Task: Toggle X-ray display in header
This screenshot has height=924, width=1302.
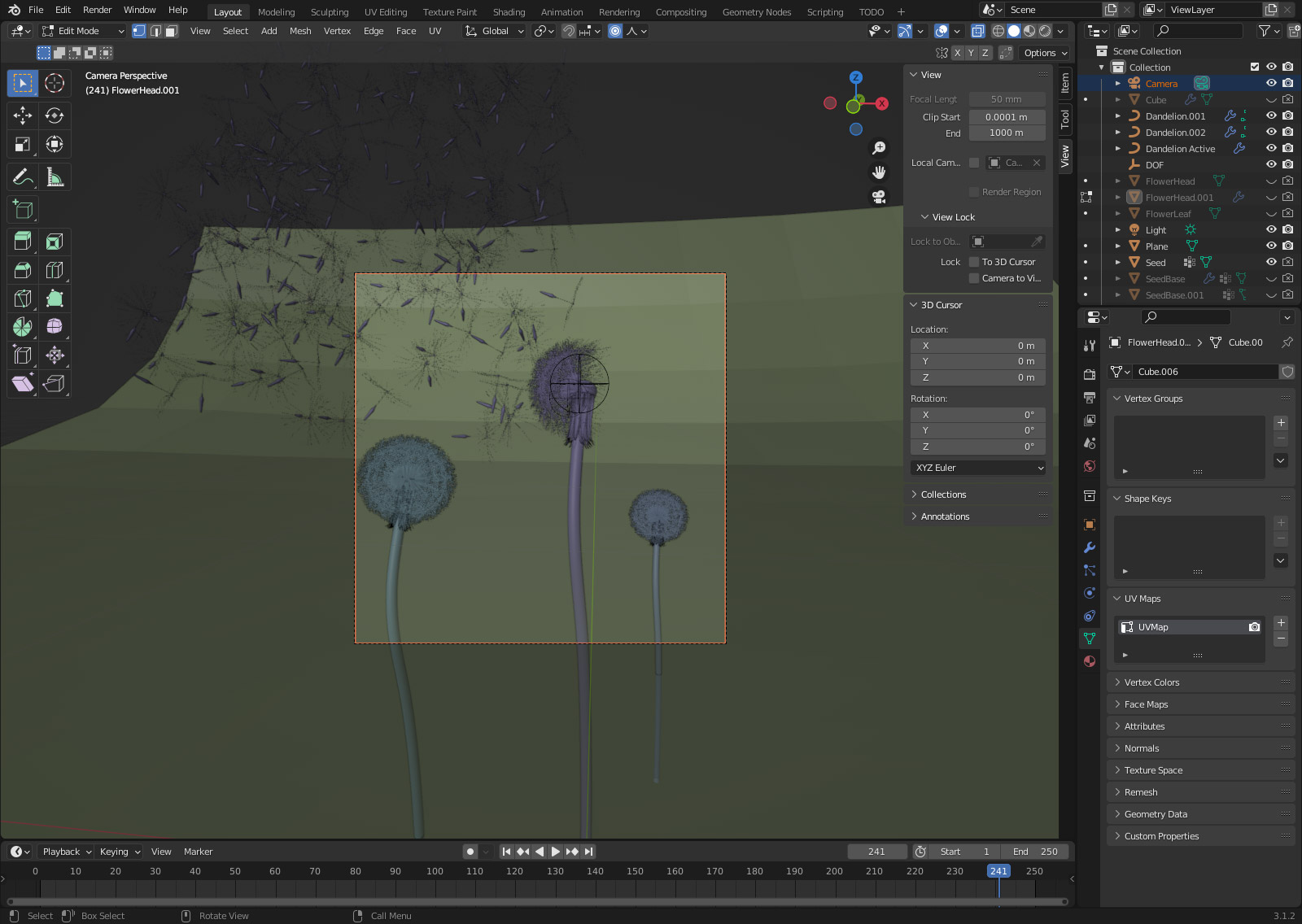Action: pos(978,31)
